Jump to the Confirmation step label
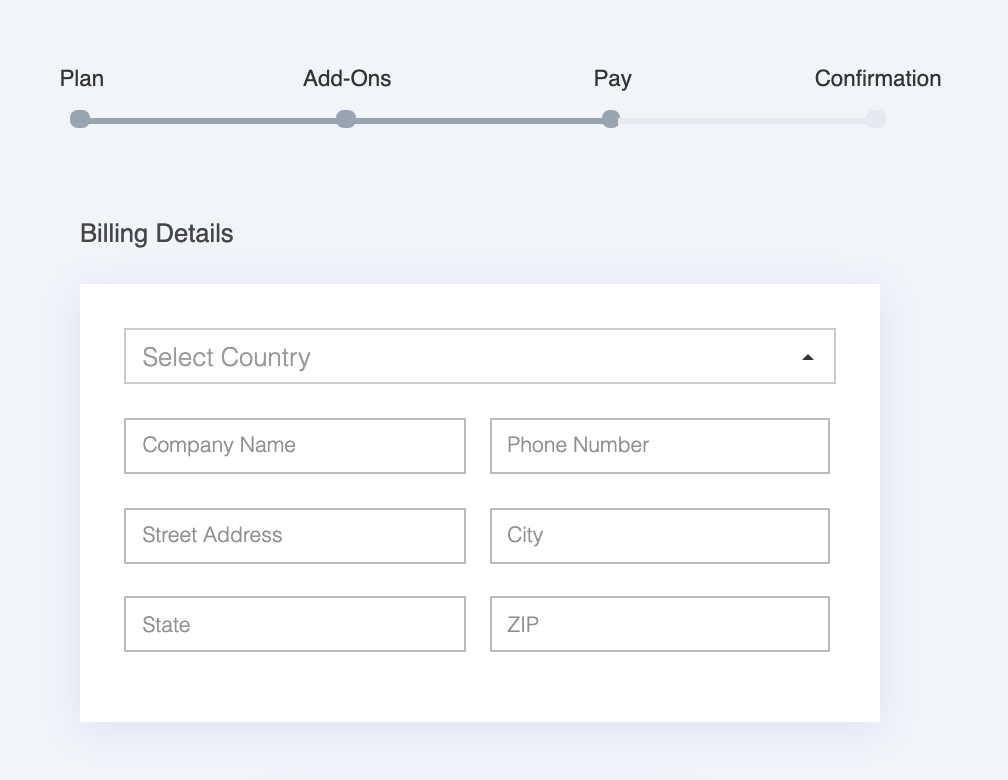Screen dimensions: 1008x780 click(877, 79)
